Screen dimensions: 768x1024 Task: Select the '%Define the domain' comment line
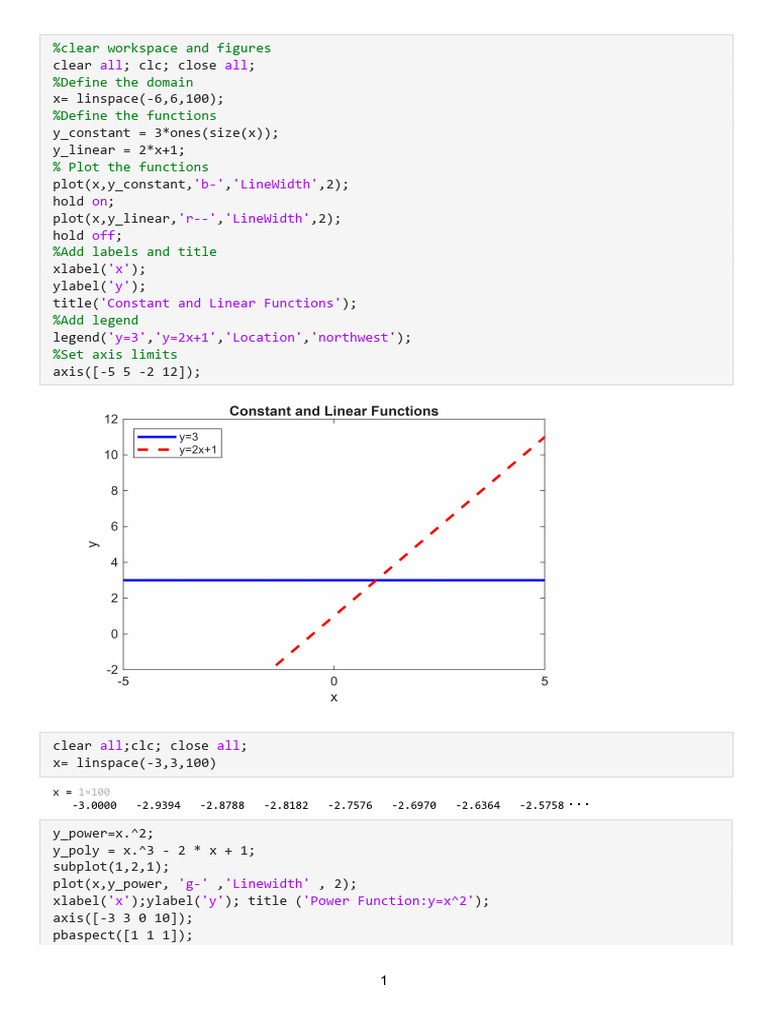click(123, 82)
